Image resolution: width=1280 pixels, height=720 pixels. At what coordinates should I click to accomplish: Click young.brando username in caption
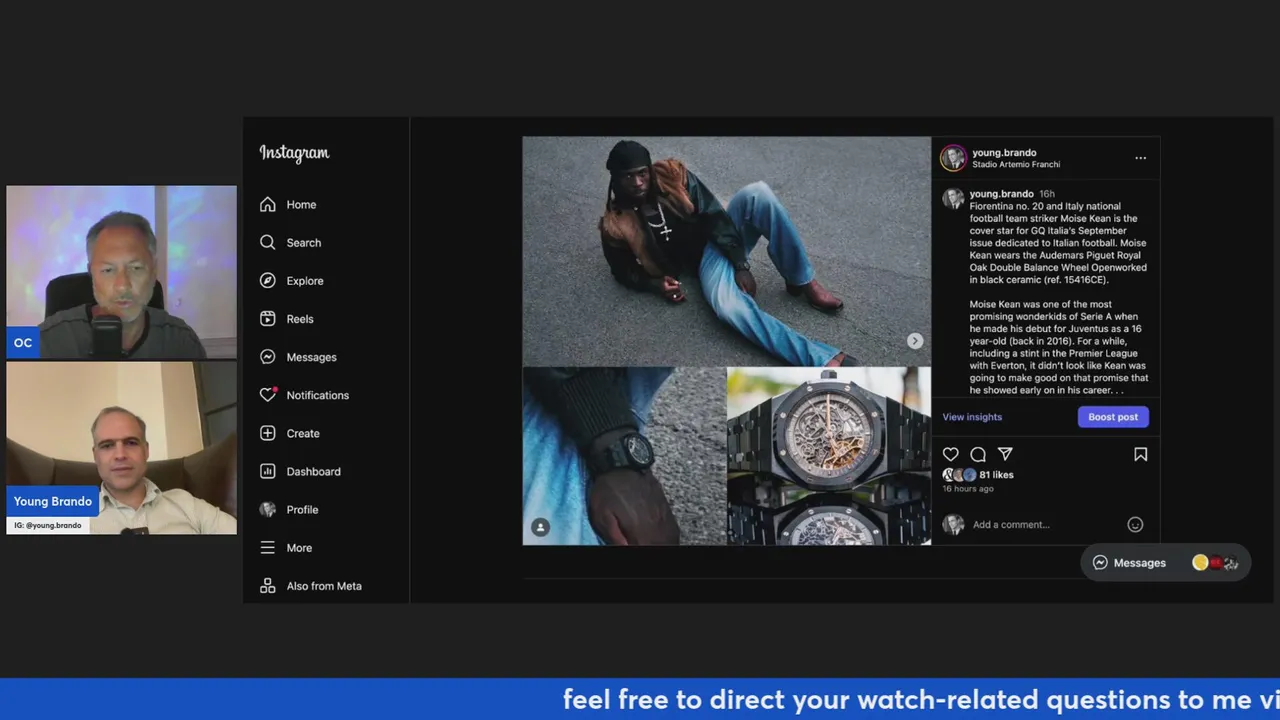click(x=1001, y=194)
